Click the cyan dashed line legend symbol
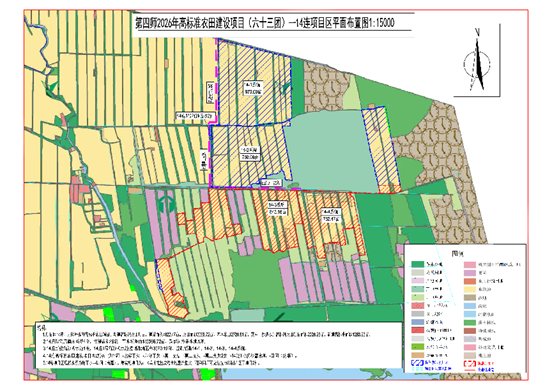Image resolution: width=552 pixels, height=390 pixels. tap(418, 369)
